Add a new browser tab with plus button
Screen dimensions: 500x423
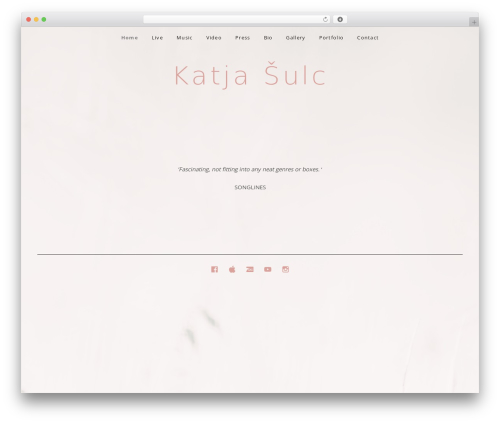click(x=474, y=22)
